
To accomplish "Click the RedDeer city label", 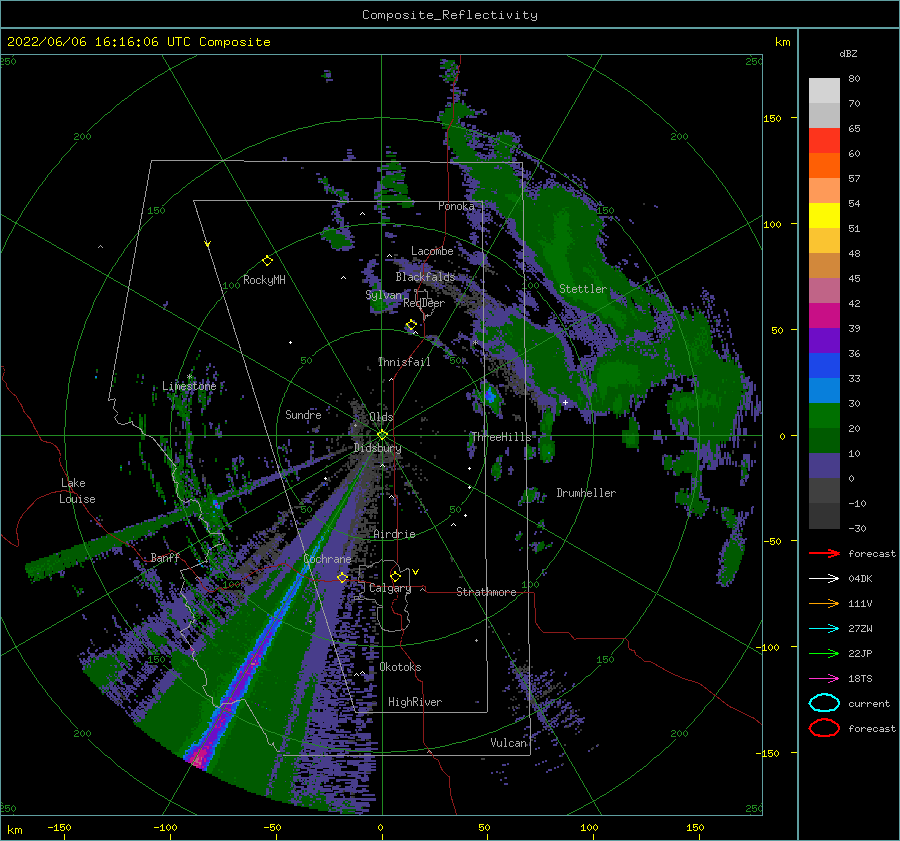I will point(424,303).
